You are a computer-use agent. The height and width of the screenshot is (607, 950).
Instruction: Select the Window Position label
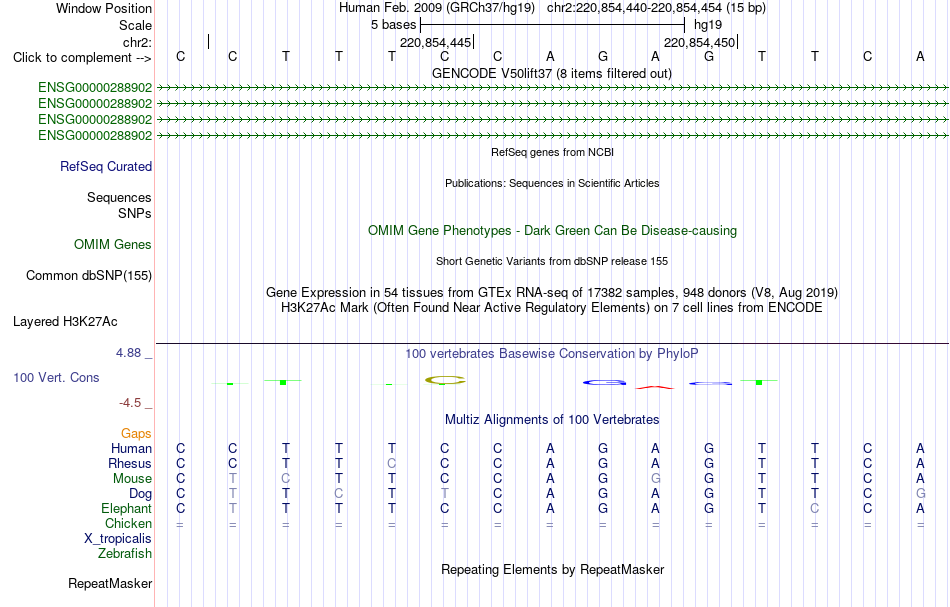click(x=104, y=8)
